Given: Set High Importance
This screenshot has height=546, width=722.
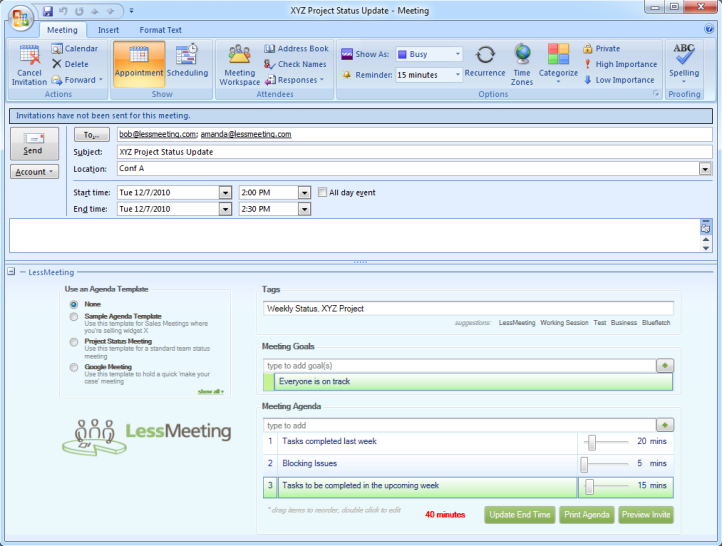Looking at the screenshot, I should [x=620, y=64].
